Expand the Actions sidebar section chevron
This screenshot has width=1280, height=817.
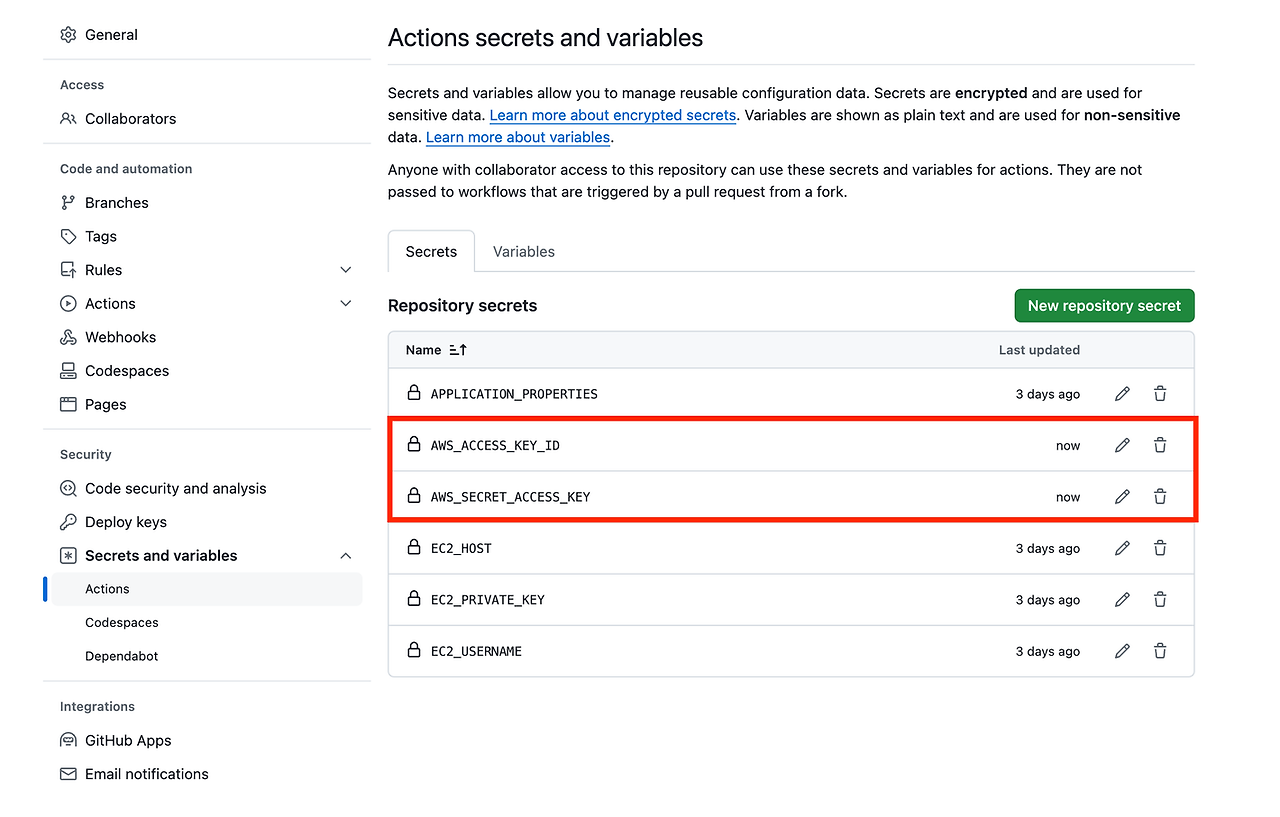346,303
